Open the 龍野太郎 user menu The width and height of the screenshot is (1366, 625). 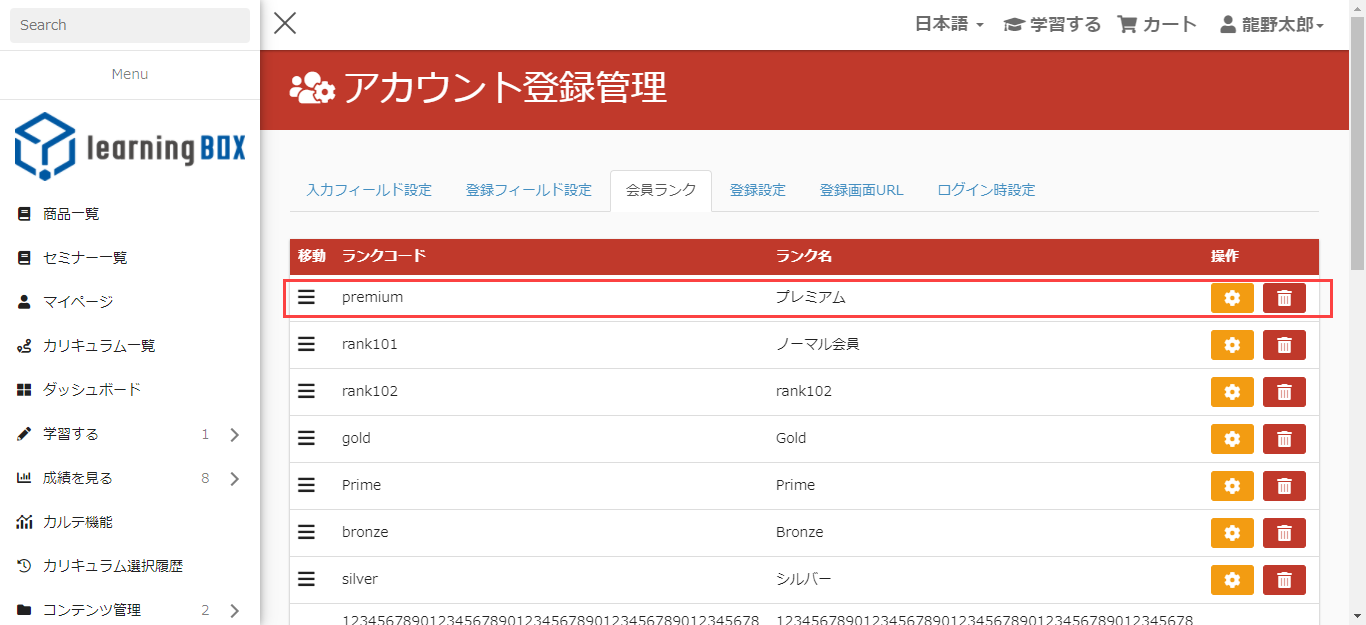point(1272,25)
